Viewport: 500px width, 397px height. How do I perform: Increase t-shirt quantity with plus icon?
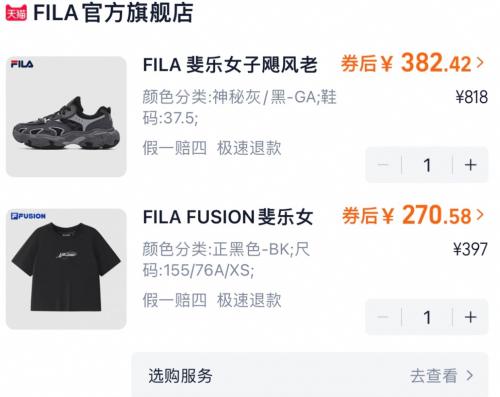470,317
